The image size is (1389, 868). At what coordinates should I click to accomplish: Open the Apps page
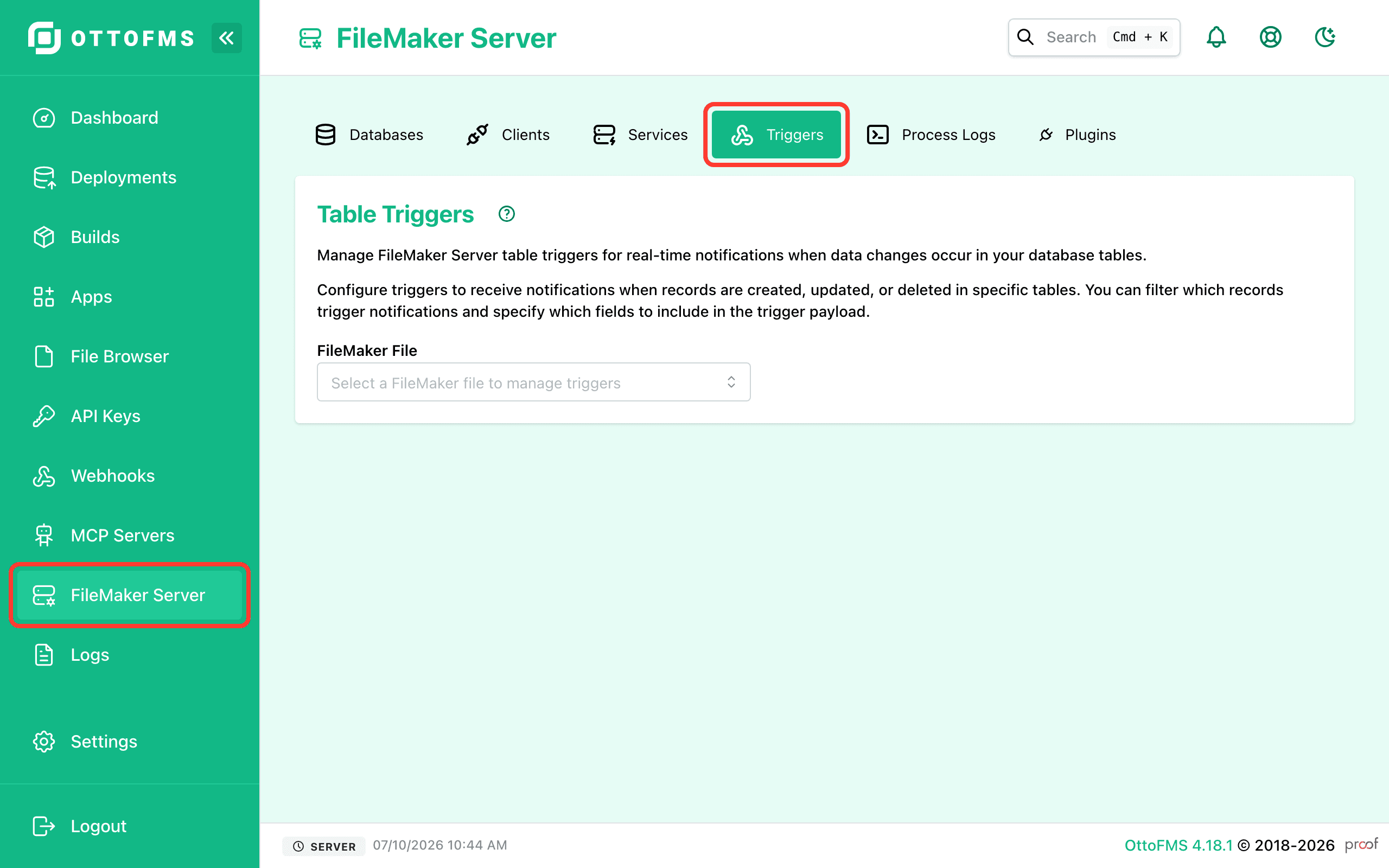[130, 297]
